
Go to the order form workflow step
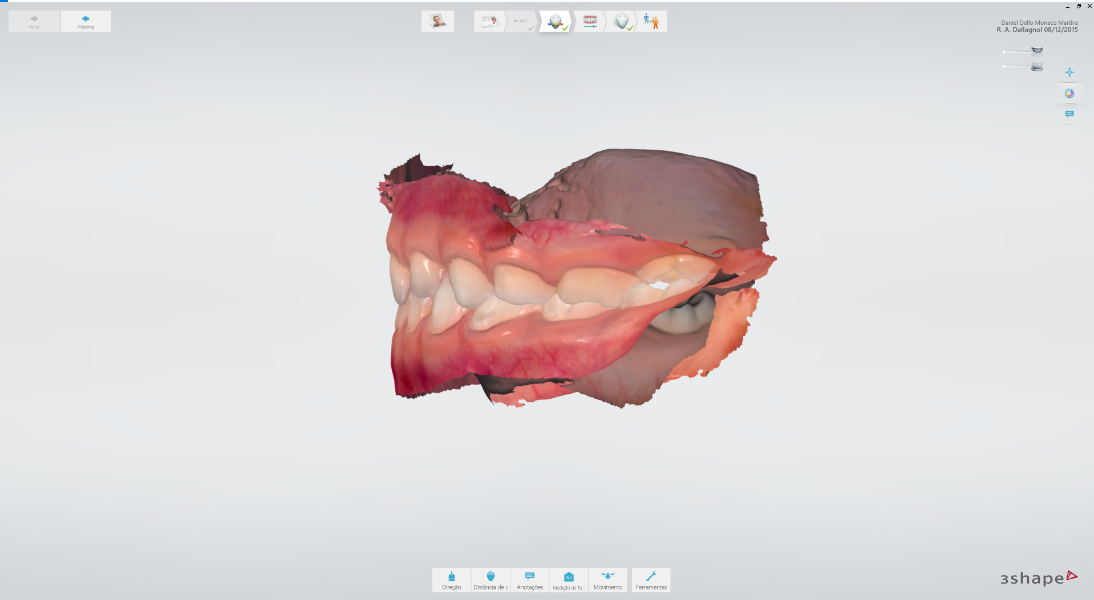(x=489, y=22)
